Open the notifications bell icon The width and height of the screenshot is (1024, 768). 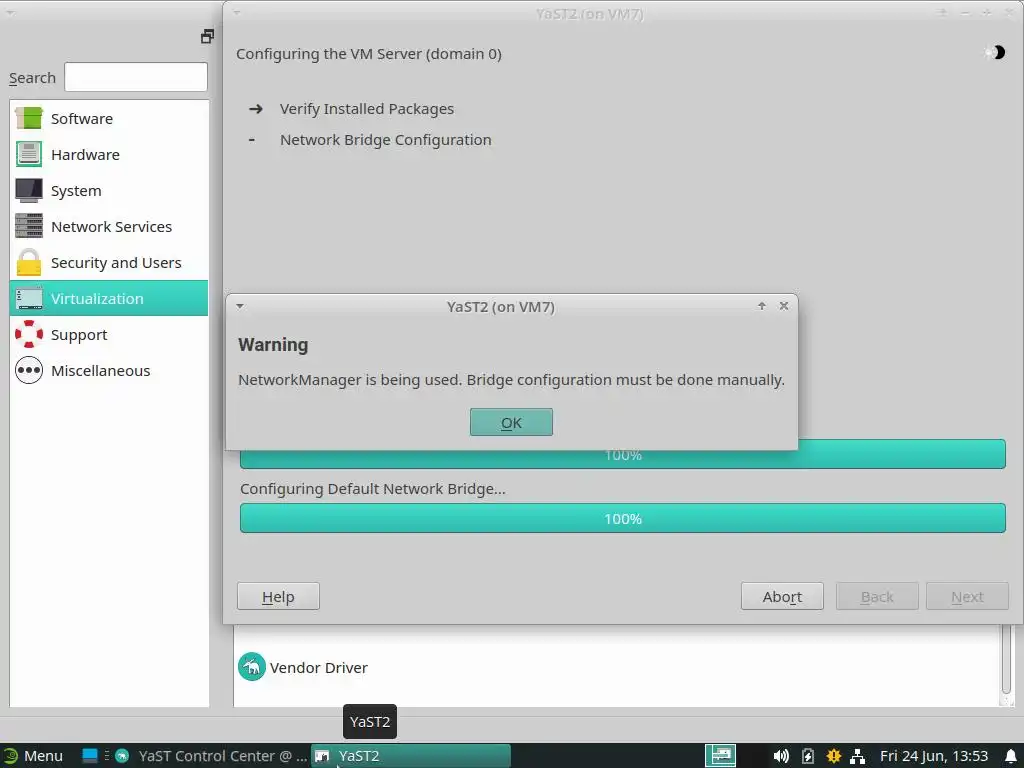pyautogui.click(x=1010, y=756)
